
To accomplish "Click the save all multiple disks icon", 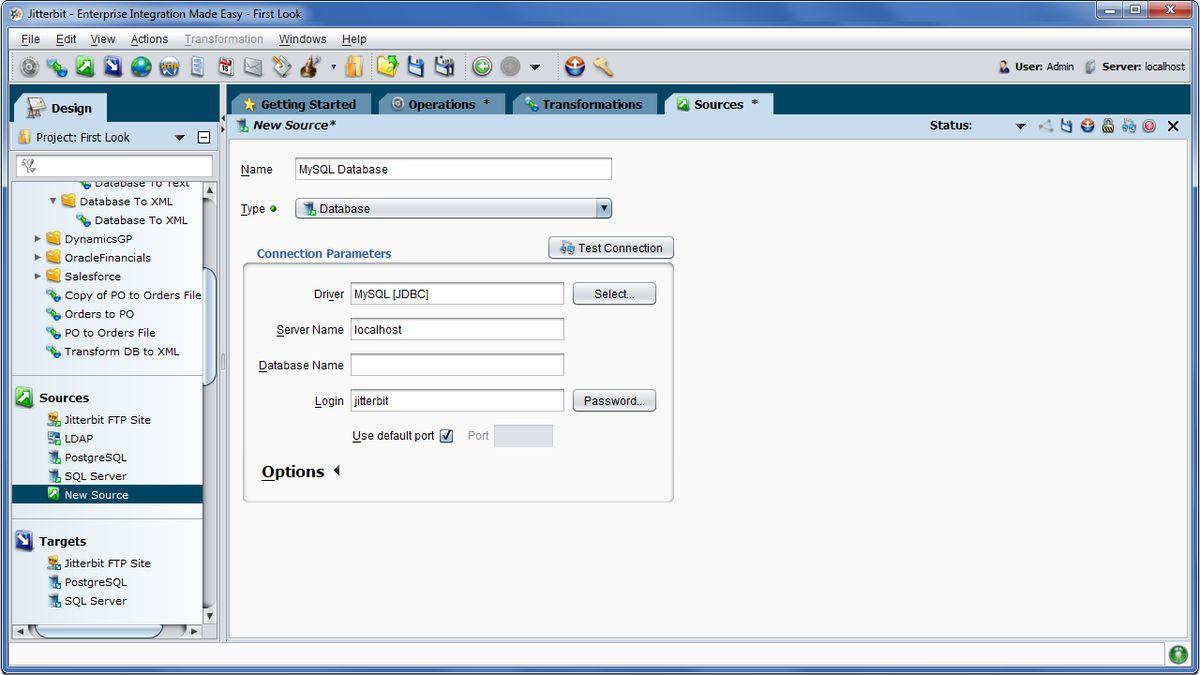I will tap(444, 67).
